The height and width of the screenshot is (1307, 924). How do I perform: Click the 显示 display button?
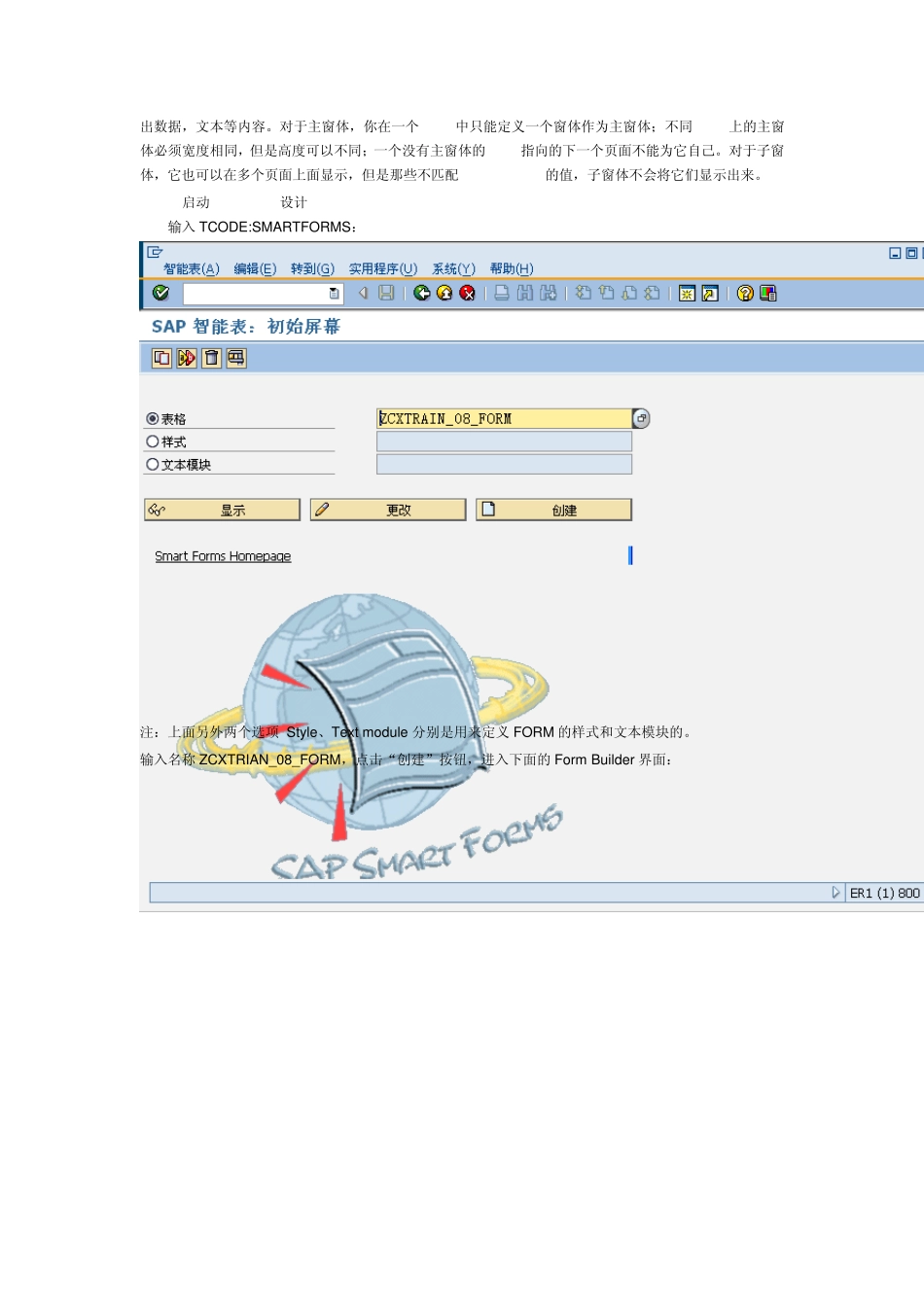point(222,510)
